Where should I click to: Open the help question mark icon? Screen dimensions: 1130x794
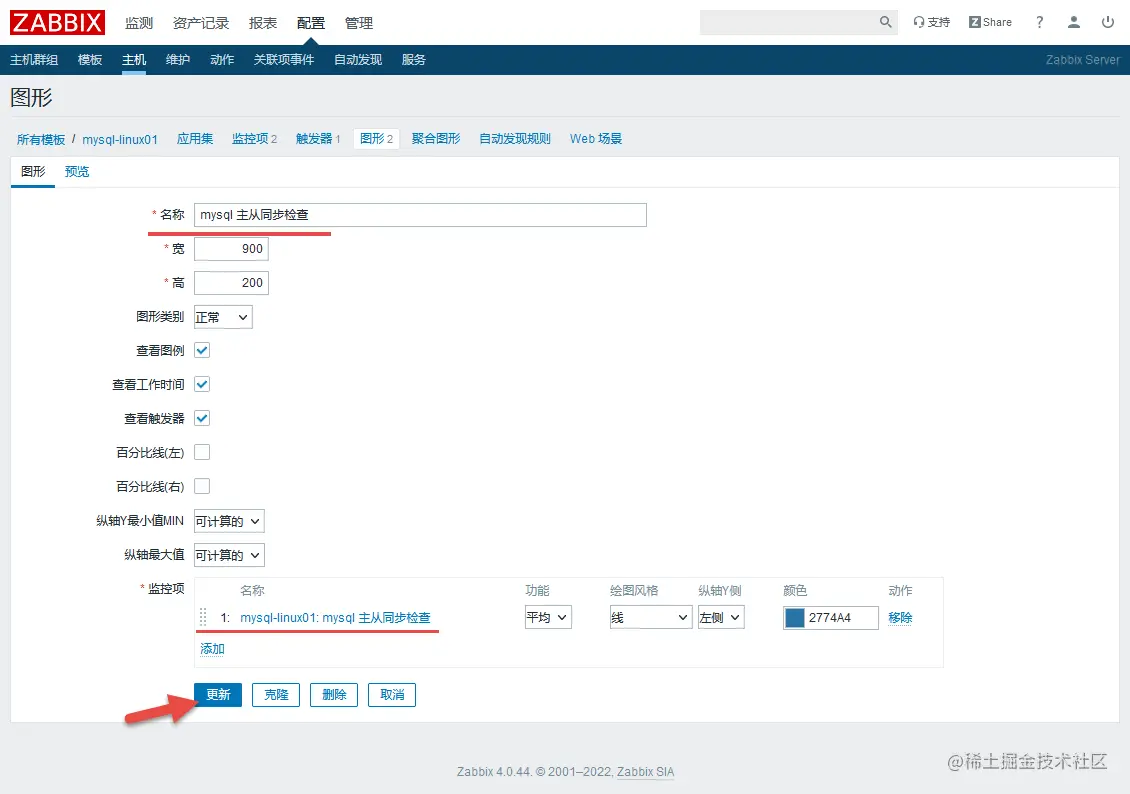1039,22
